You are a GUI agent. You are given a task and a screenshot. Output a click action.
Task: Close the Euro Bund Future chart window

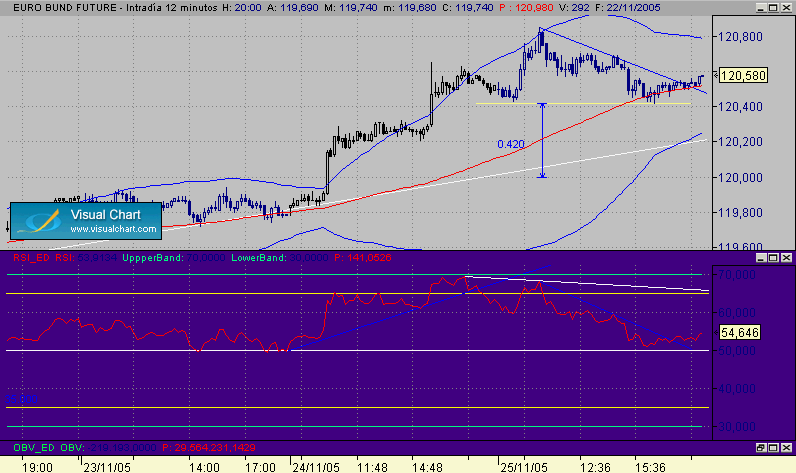click(786, 8)
